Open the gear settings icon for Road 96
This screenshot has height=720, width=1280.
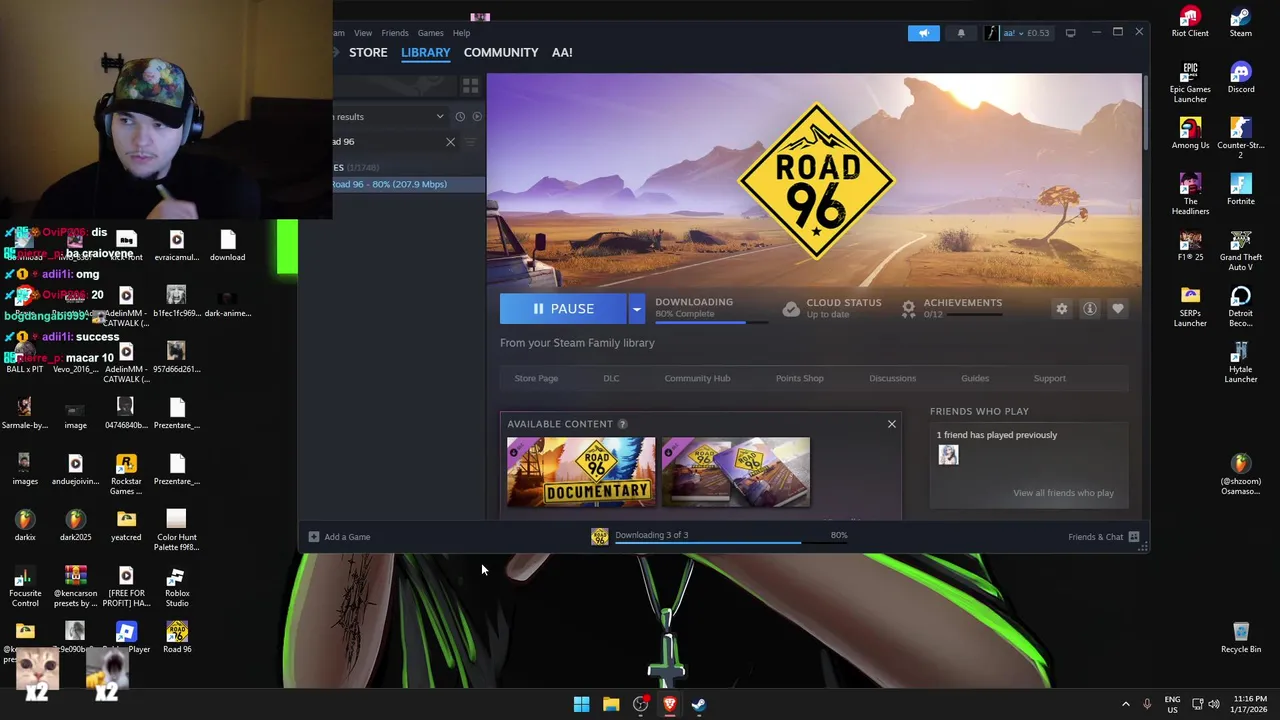click(x=1062, y=309)
